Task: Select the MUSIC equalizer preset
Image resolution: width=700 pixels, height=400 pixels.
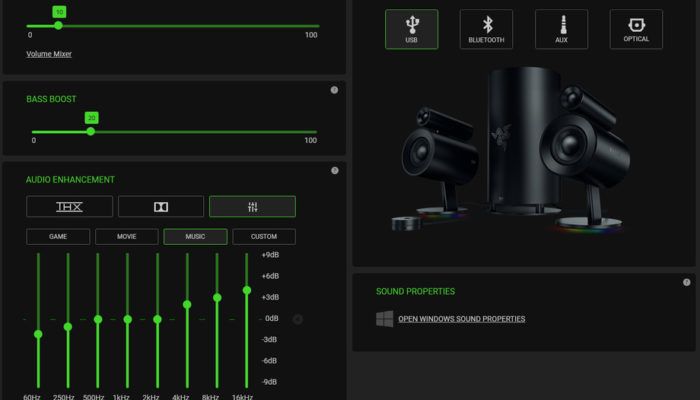Action: click(195, 237)
